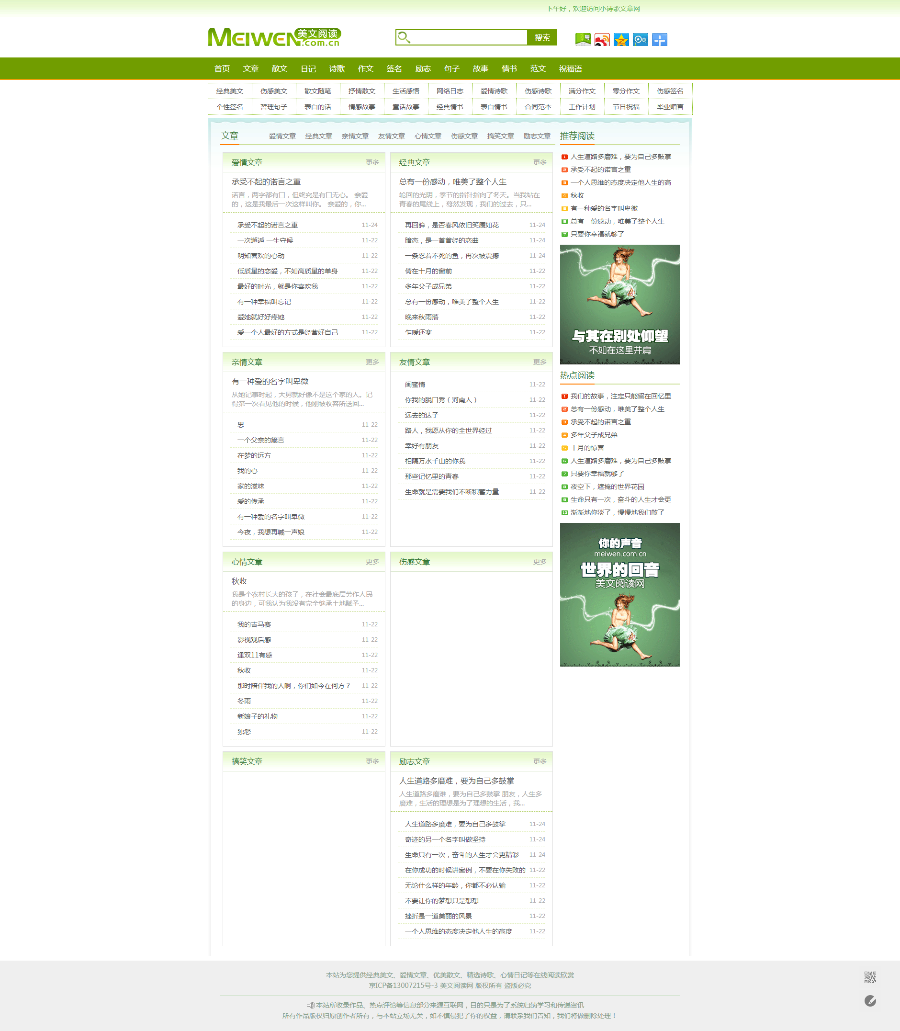This screenshot has height=1031, width=900.
Task: Click the round gray back-to-top icon
Action: click(870, 1001)
